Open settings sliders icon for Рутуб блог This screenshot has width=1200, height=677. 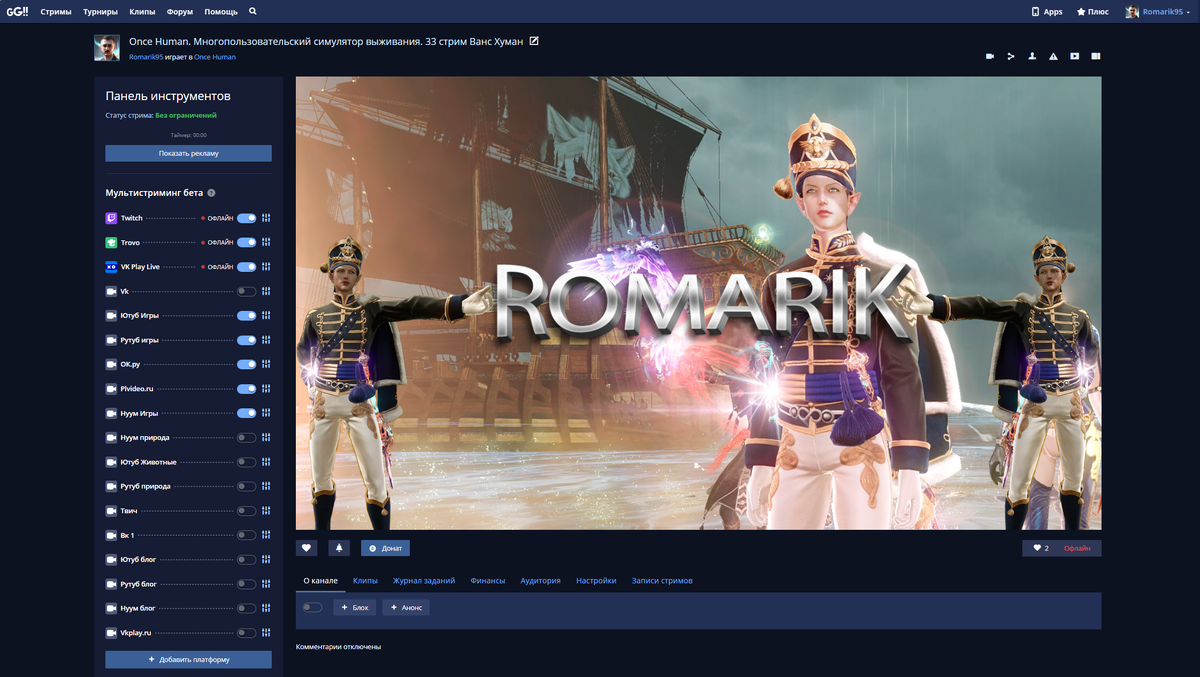click(266, 584)
